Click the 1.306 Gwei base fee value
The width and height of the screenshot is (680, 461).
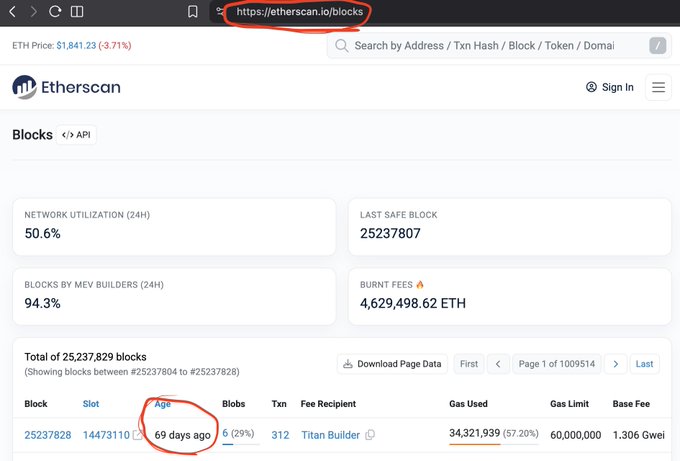click(x=638, y=435)
